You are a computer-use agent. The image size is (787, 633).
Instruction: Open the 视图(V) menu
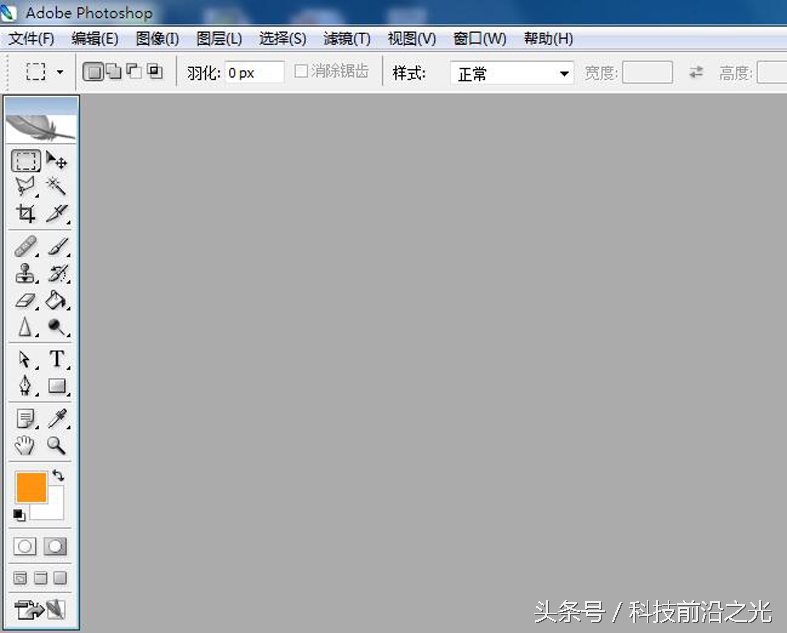[412, 39]
